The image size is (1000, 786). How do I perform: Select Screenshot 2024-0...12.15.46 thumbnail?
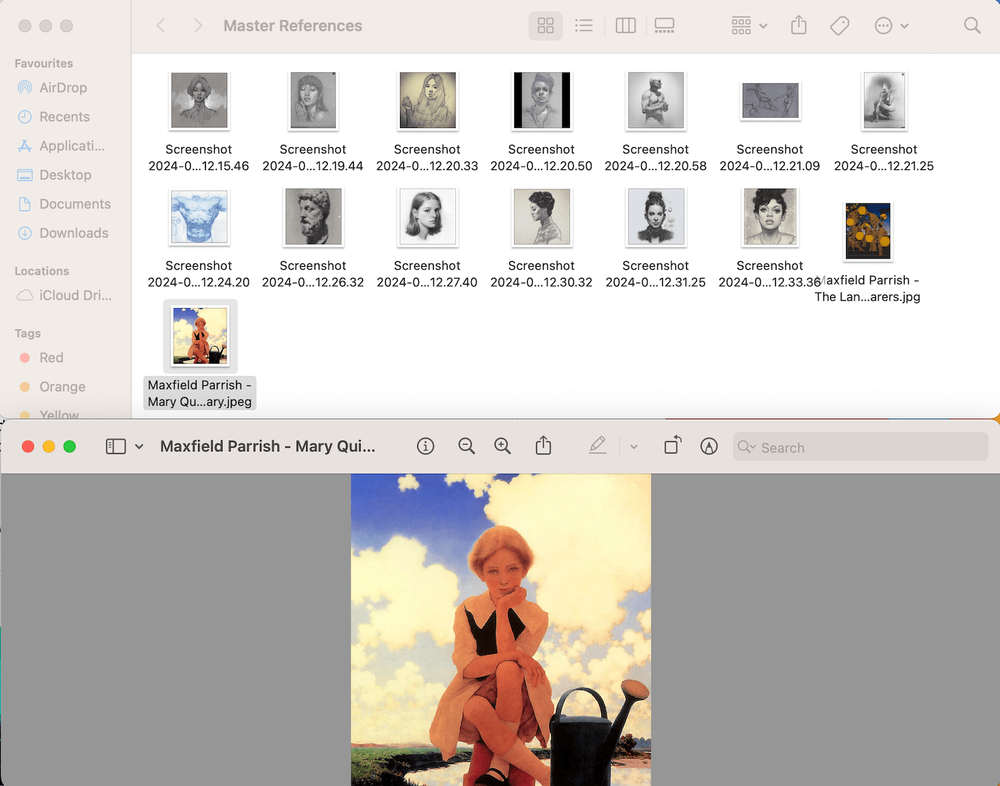coord(199,100)
